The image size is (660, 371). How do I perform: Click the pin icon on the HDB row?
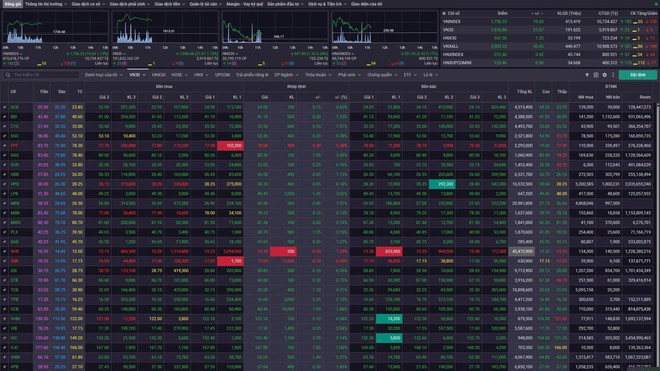[x=5, y=174]
